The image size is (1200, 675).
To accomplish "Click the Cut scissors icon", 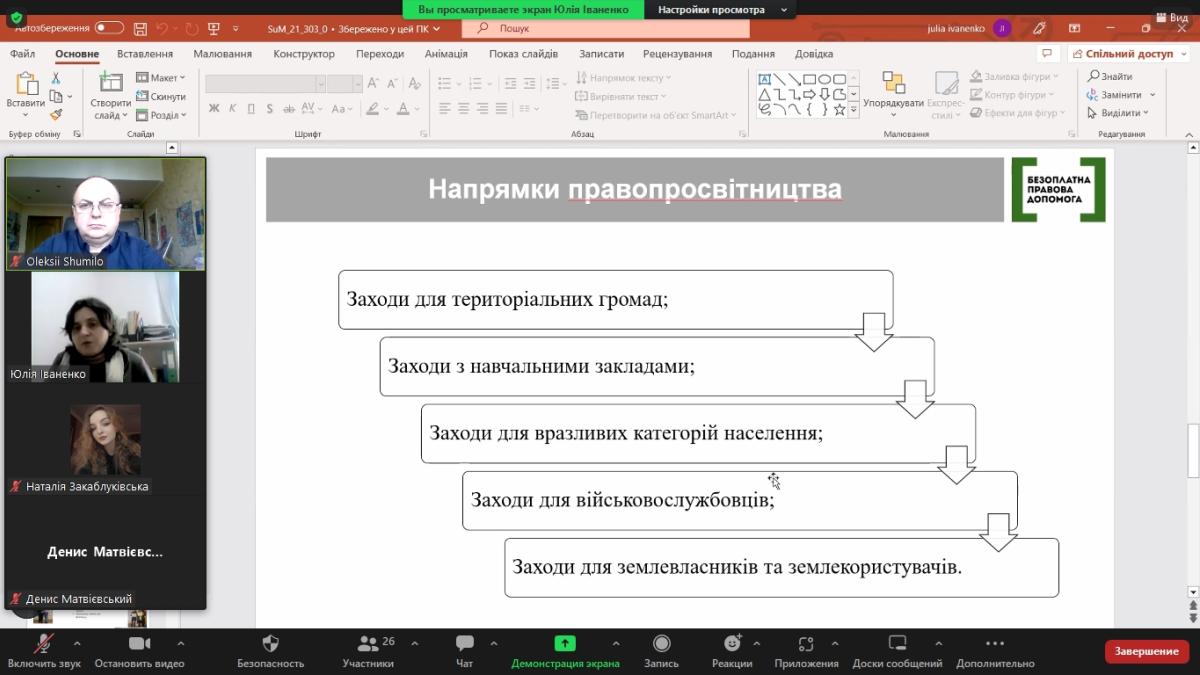I will pyautogui.click(x=56, y=78).
